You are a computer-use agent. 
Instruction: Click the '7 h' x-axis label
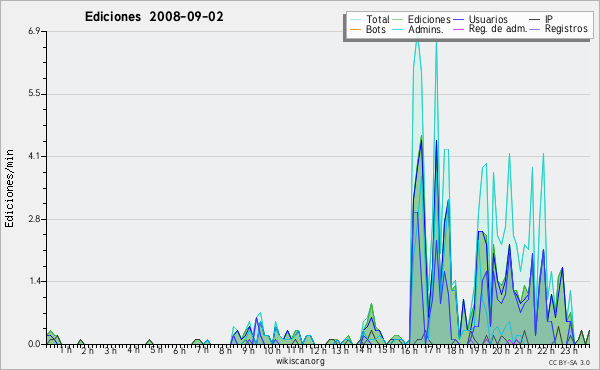[x=202, y=350]
